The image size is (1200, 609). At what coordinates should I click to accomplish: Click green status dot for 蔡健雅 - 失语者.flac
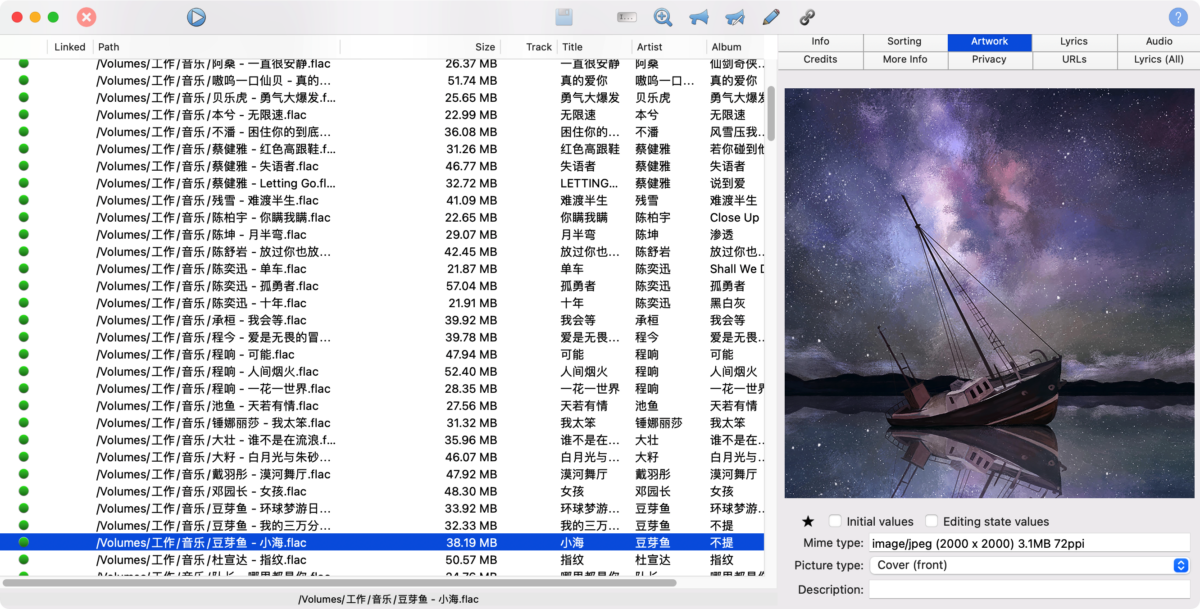coord(23,166)
